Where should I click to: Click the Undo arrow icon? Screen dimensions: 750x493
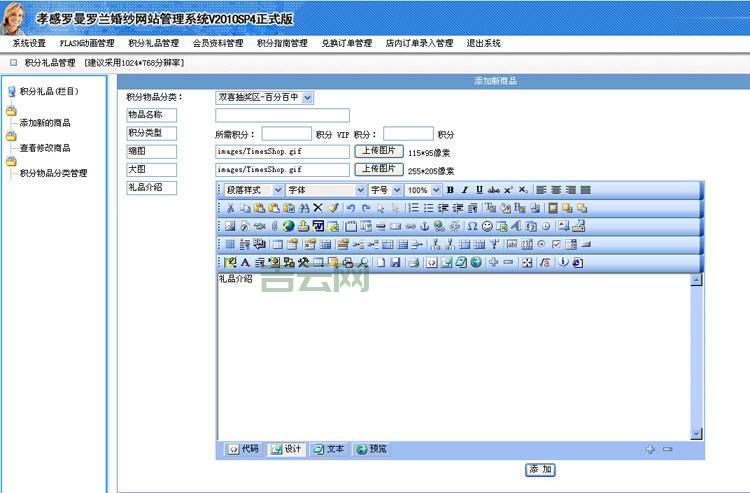[x=351, y=208]
